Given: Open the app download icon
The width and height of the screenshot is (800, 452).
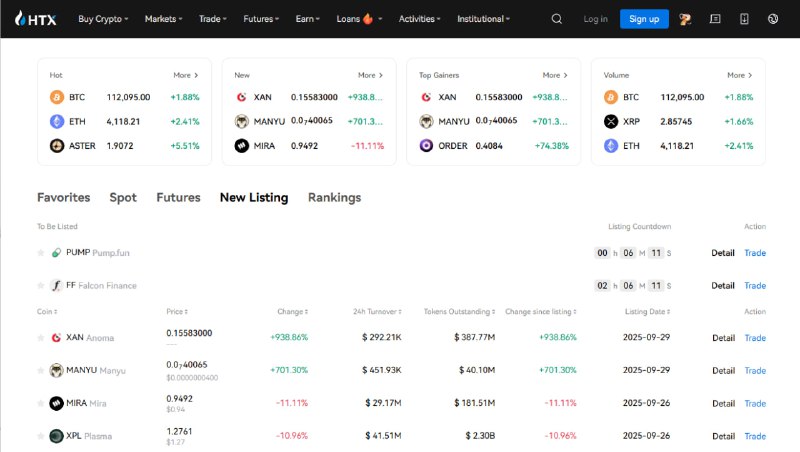Looking at the screenshot, I should click(x=744, y=19).
